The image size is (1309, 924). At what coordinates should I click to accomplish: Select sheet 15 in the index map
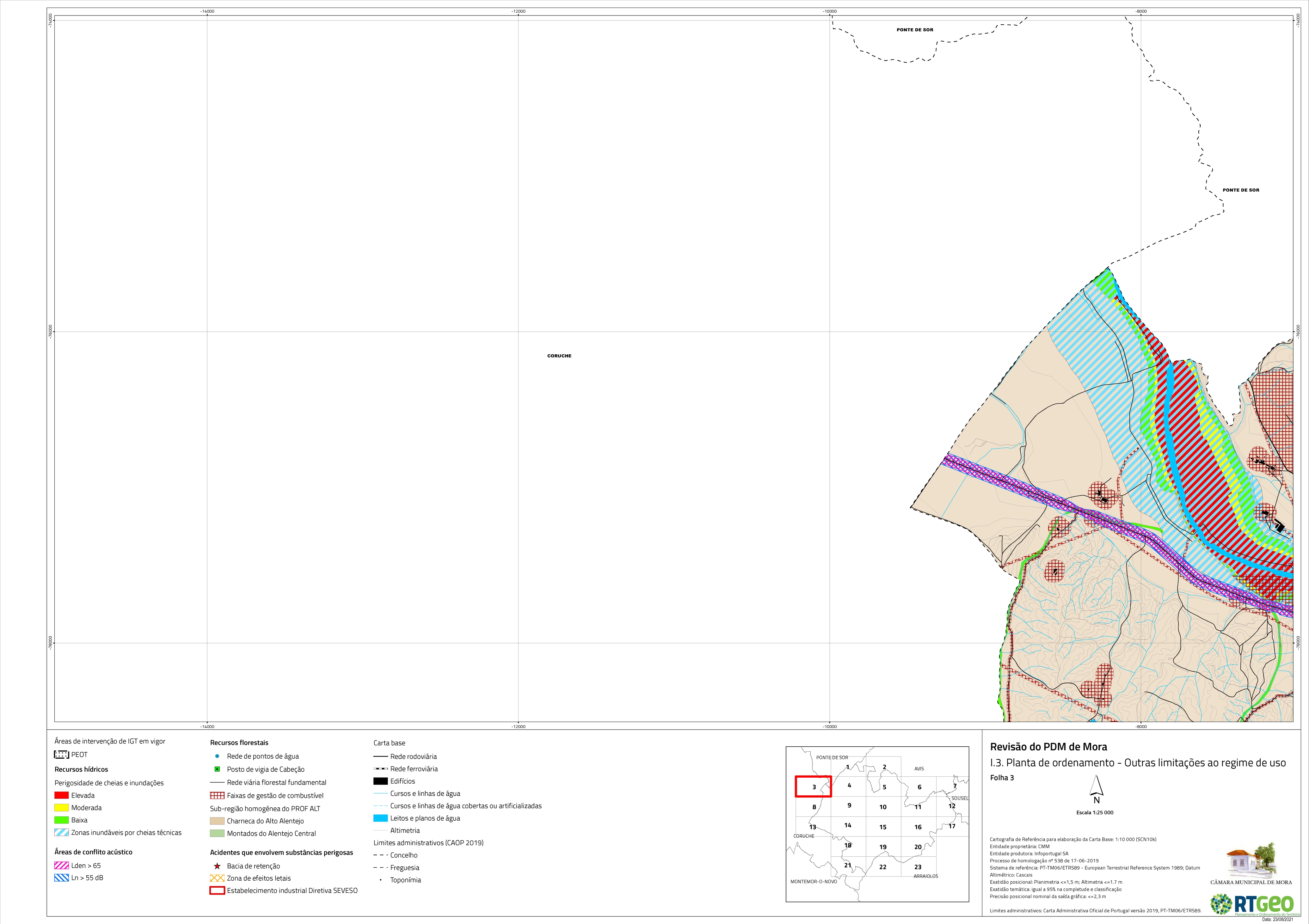click(882, 827)
